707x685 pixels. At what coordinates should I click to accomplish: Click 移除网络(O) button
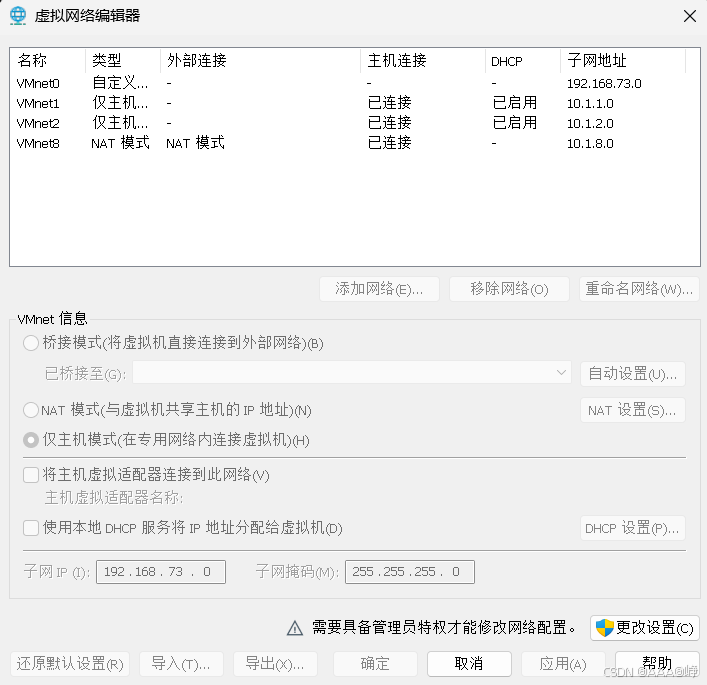509,289
